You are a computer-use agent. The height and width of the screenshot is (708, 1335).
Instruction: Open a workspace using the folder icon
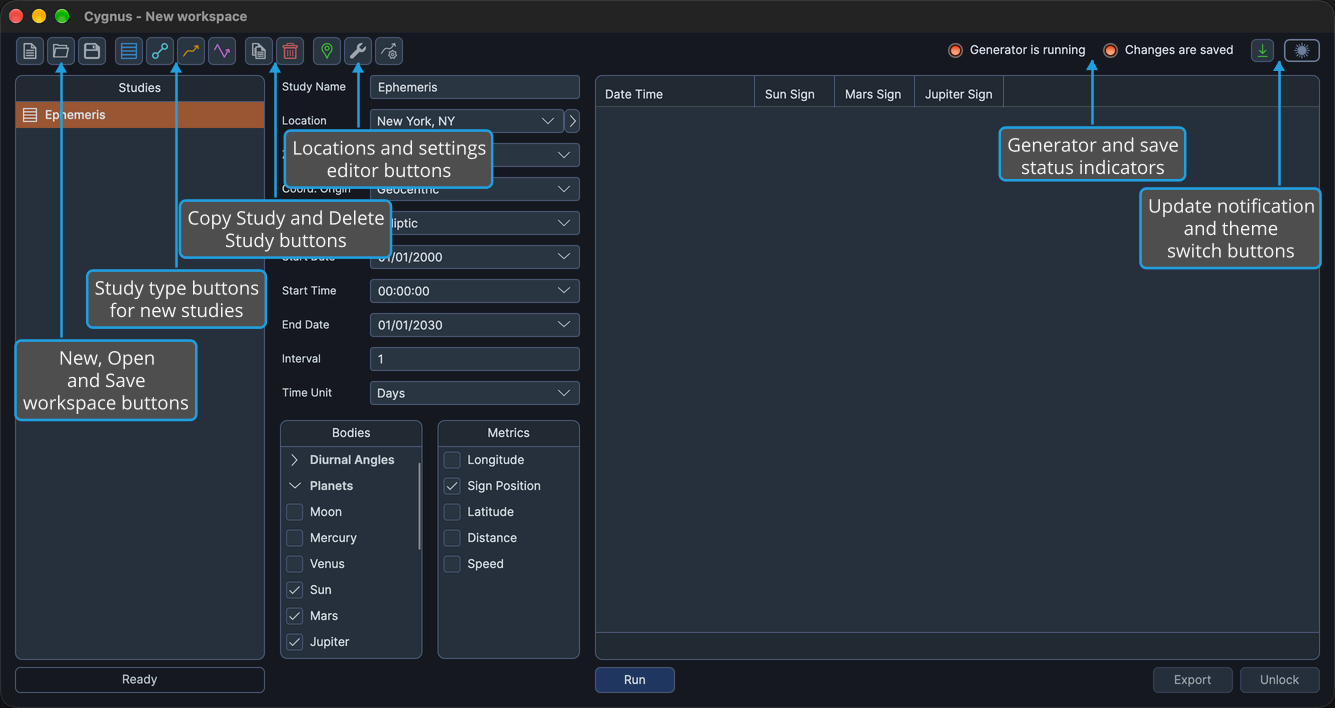(x=61, y=51)
